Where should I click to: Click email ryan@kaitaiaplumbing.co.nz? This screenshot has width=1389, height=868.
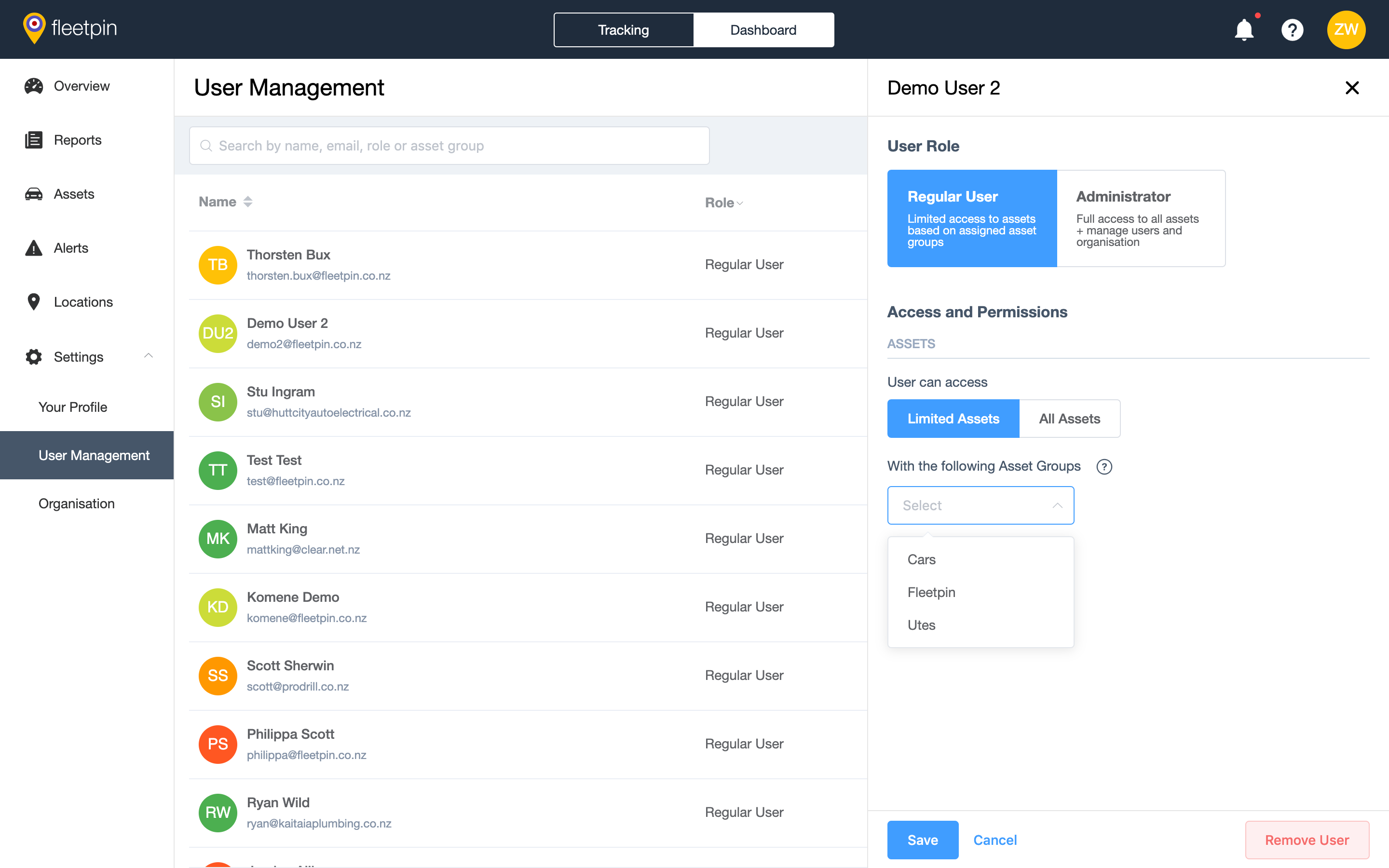click(x=319, y=823)
